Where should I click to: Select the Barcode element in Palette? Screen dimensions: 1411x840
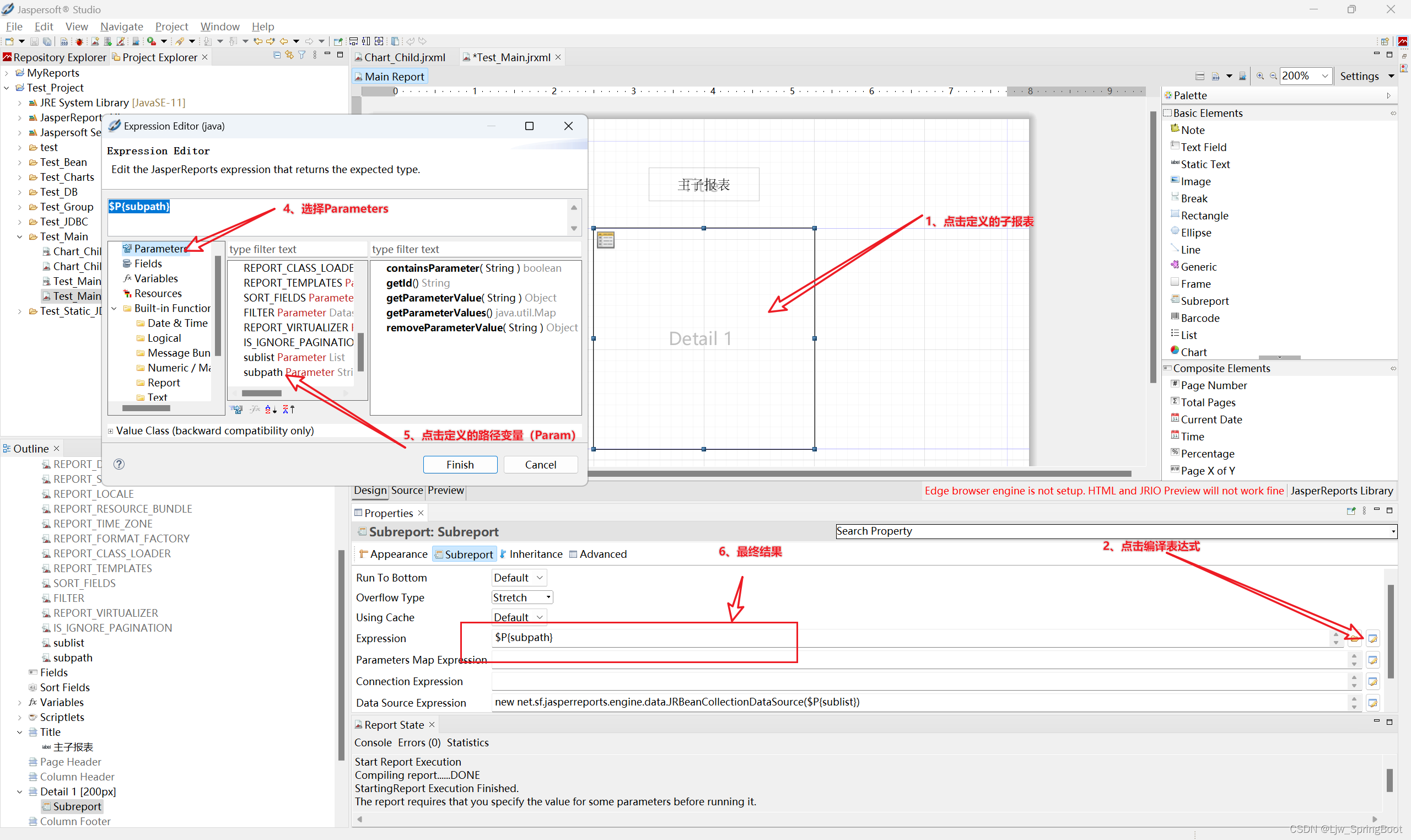pos(1199,318)
